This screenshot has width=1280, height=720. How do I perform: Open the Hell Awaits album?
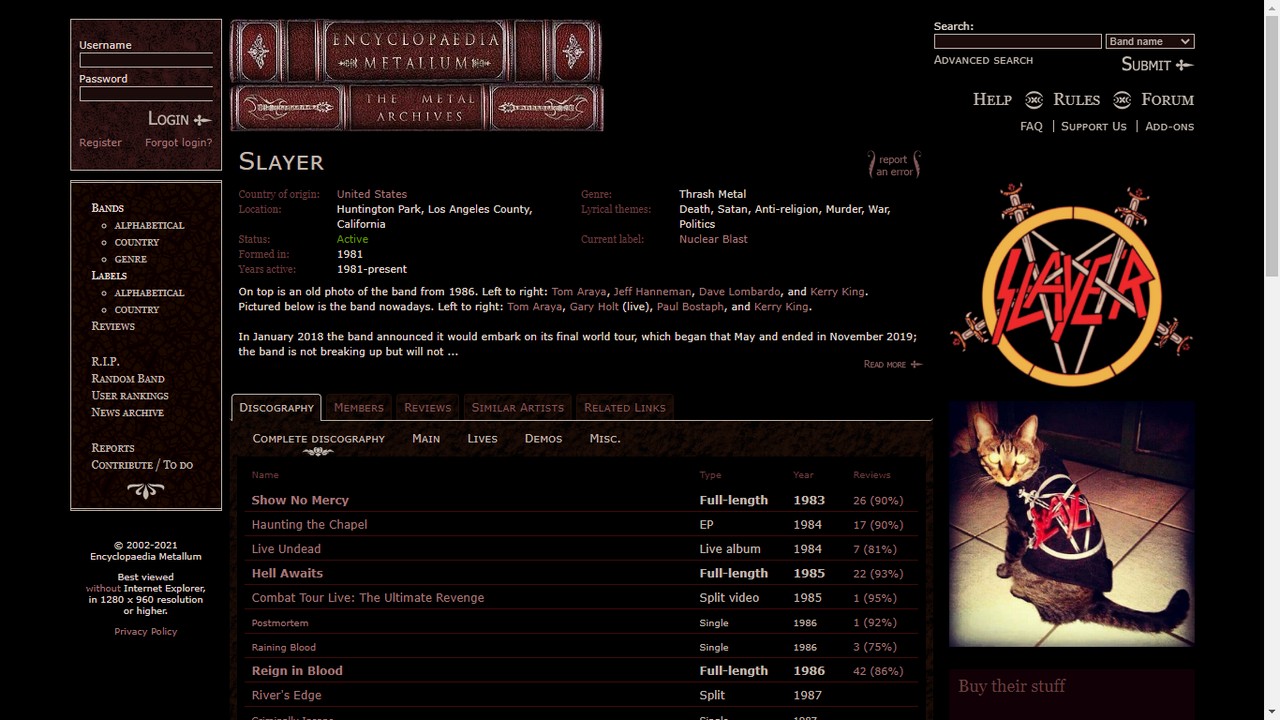[287, 573]
